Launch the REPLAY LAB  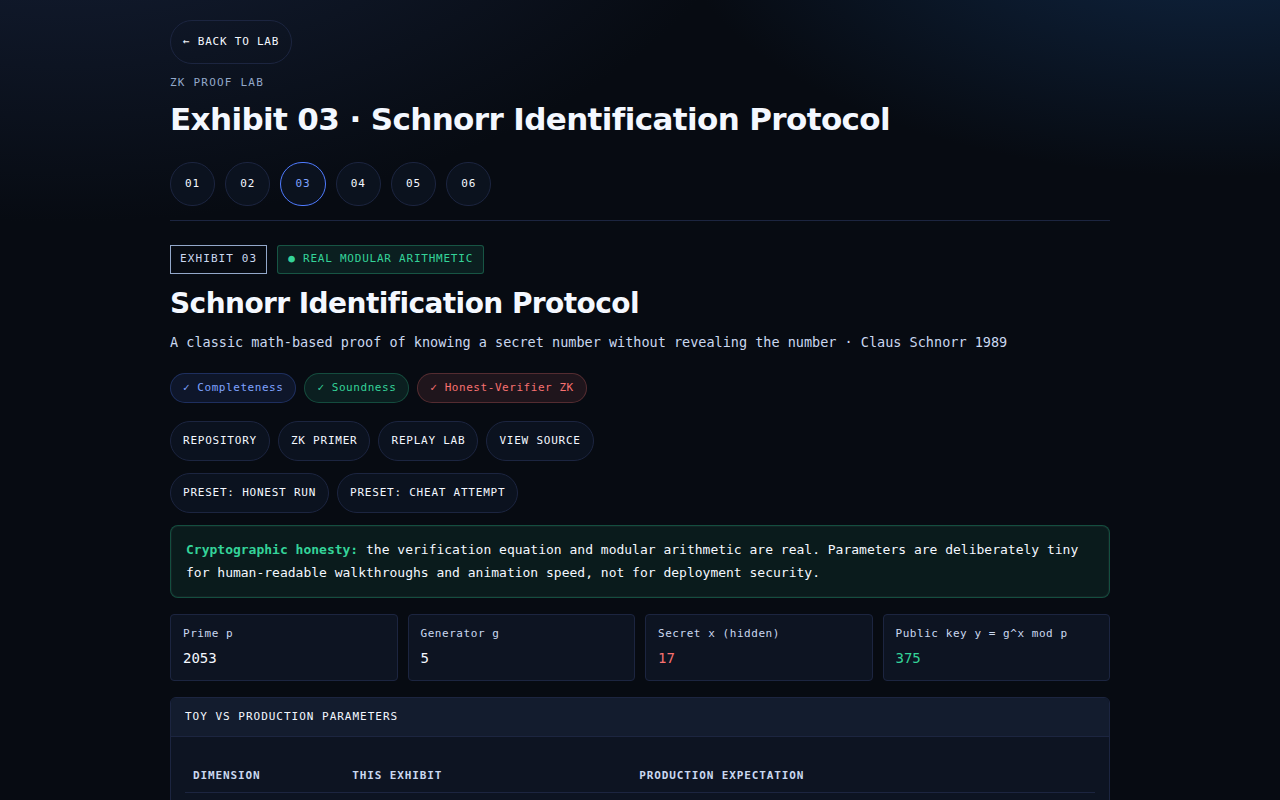click(427, 440)
